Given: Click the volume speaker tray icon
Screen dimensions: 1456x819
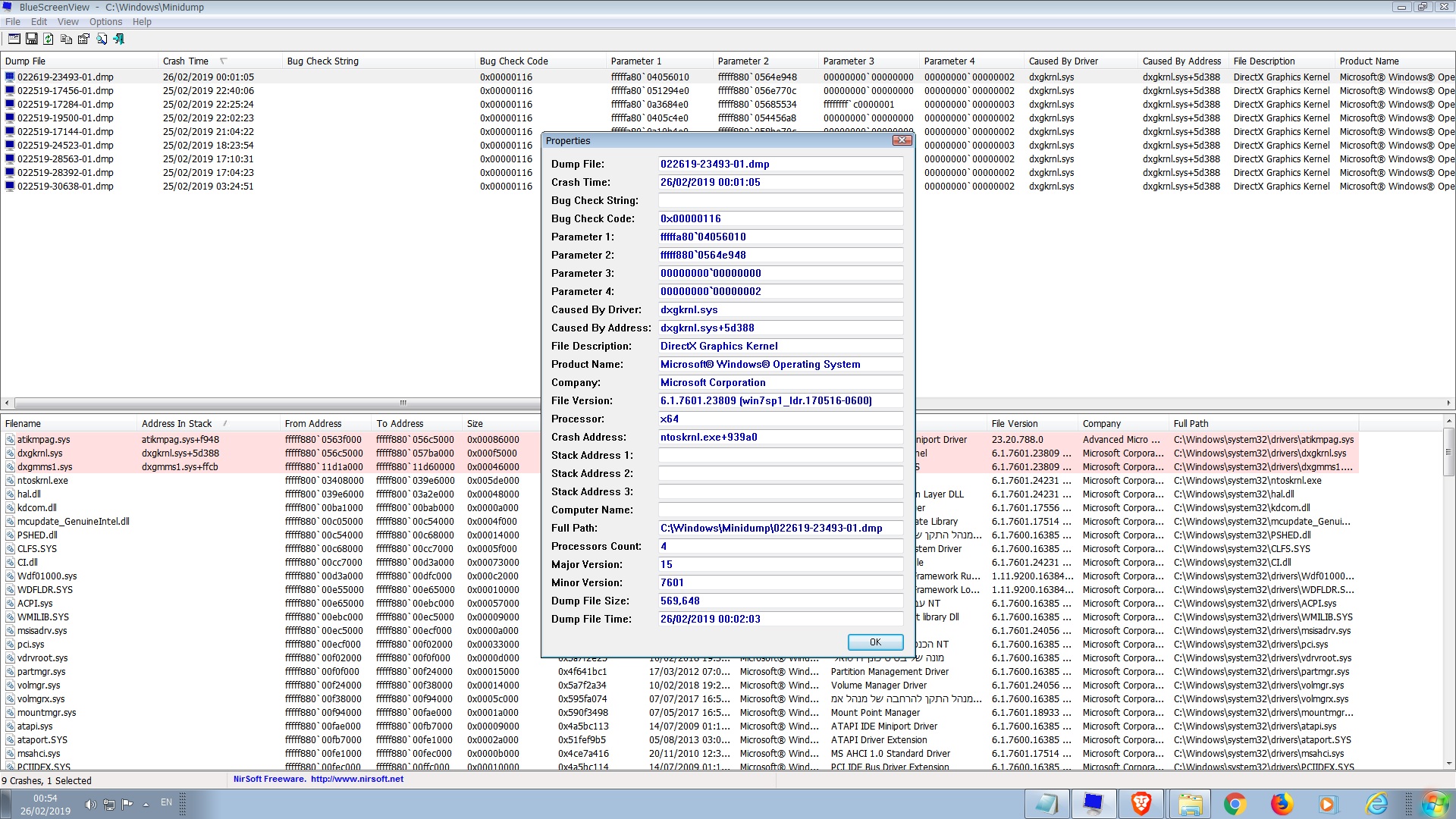Looking at the screenshot, I should pos(90,804).
